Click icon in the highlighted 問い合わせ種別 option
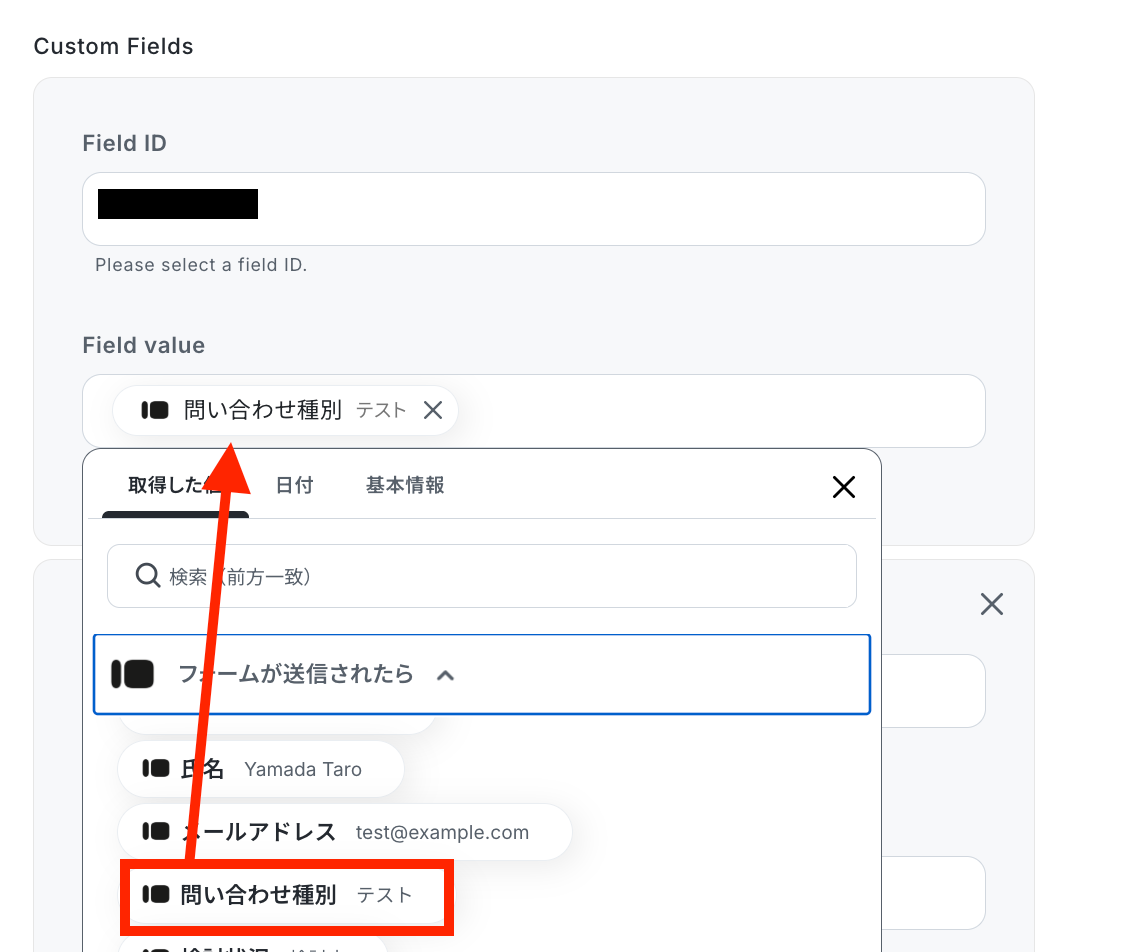 (155, 894)
